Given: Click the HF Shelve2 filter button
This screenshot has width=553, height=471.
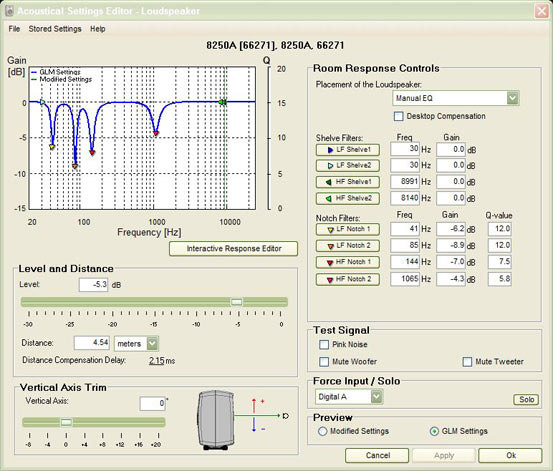Looking at the screenshot, I should (348, 198).
